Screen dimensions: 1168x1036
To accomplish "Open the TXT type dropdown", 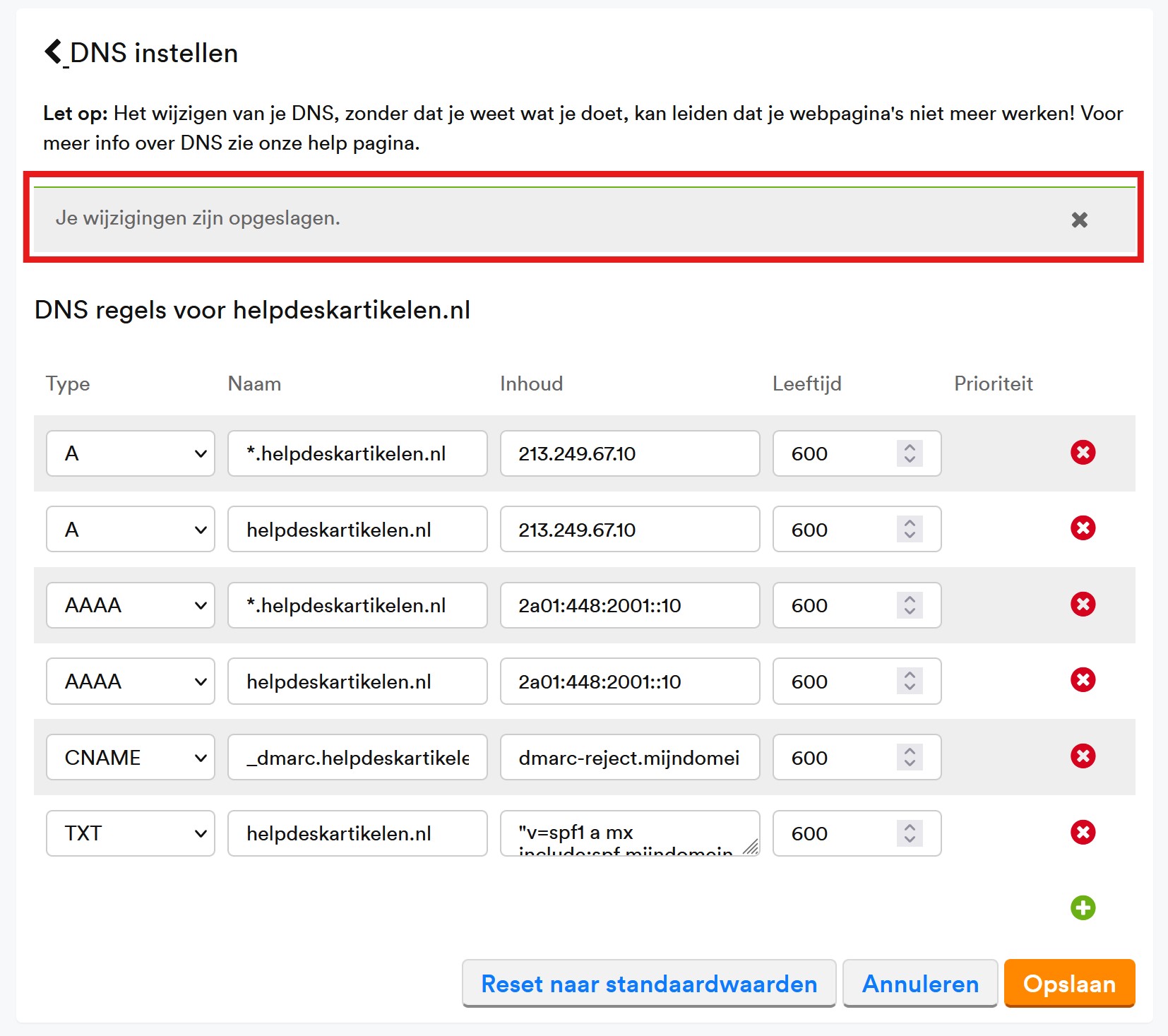I will 131,833.
